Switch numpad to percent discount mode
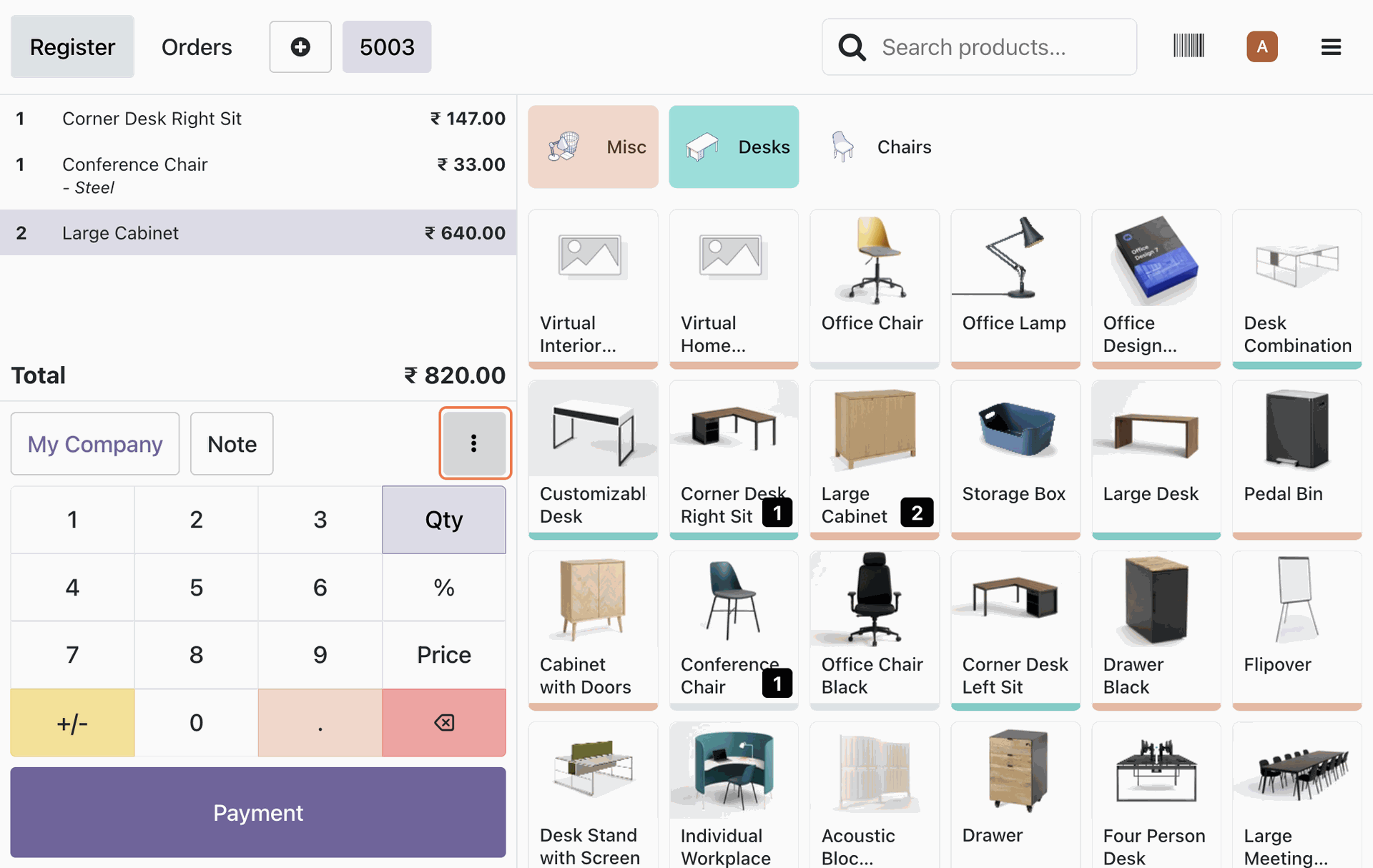This screenshot has height=868, width=1373. [444, 588]
